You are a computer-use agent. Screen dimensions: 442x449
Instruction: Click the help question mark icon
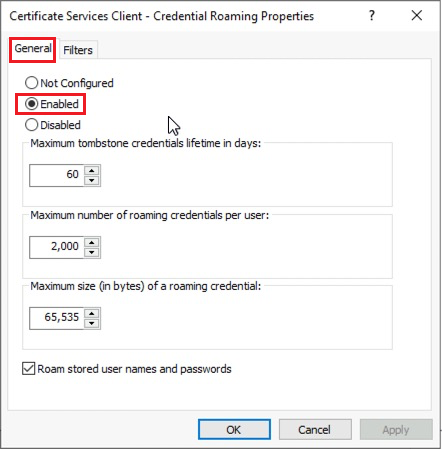click(x=372, y=15)
